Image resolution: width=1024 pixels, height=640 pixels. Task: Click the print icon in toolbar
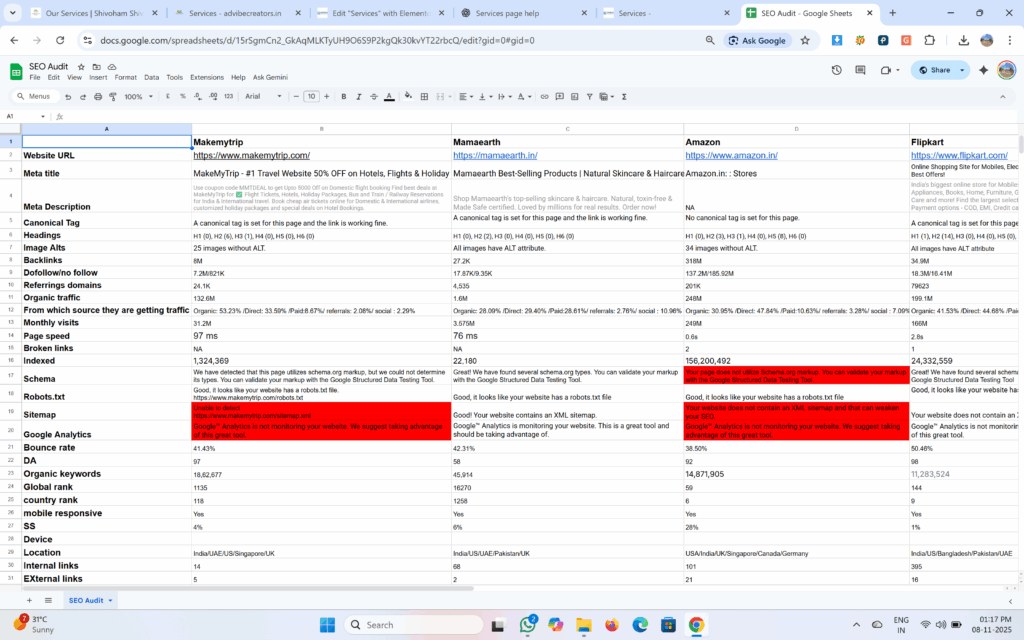[x=98, y=97]
